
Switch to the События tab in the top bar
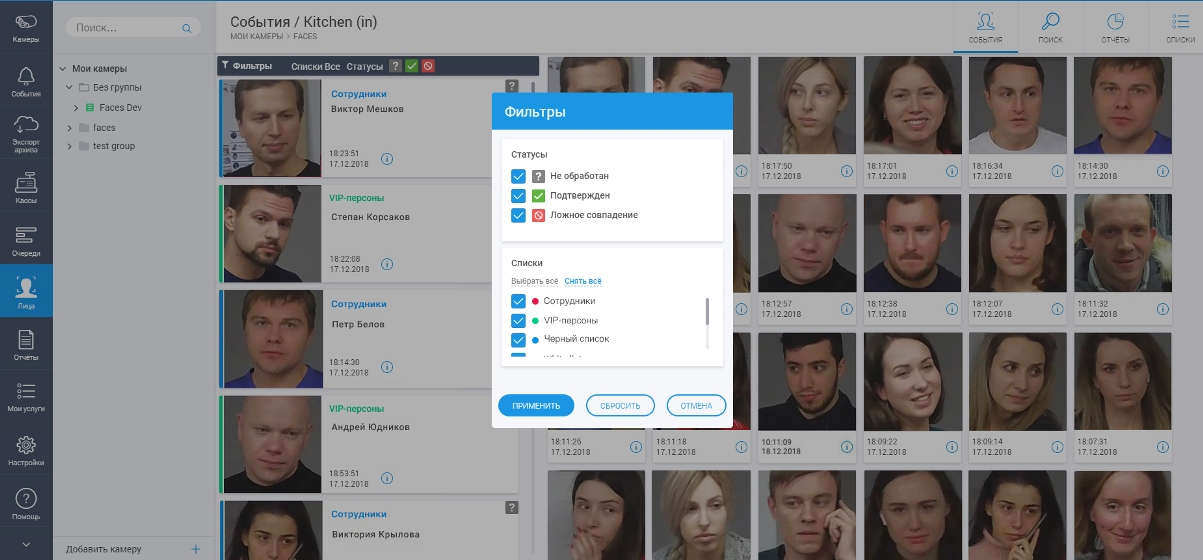click(985, 27)
